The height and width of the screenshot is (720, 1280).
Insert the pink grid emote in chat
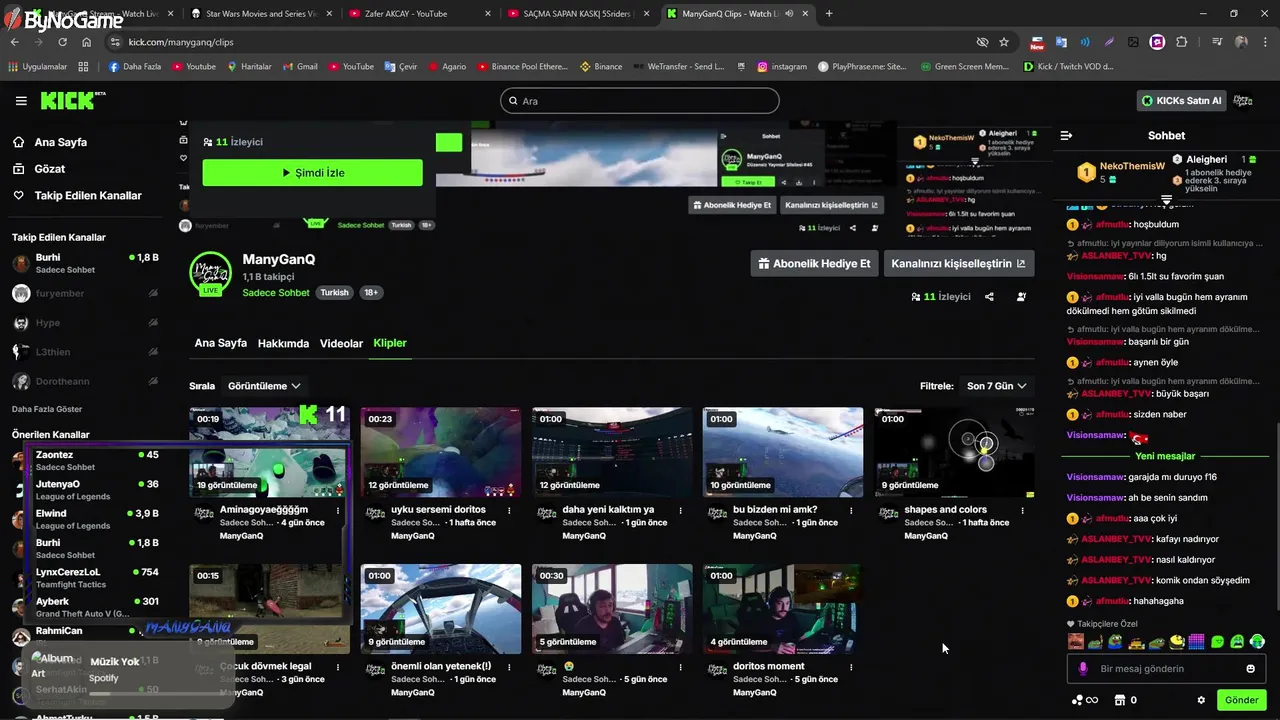(x=1196, y=642)
